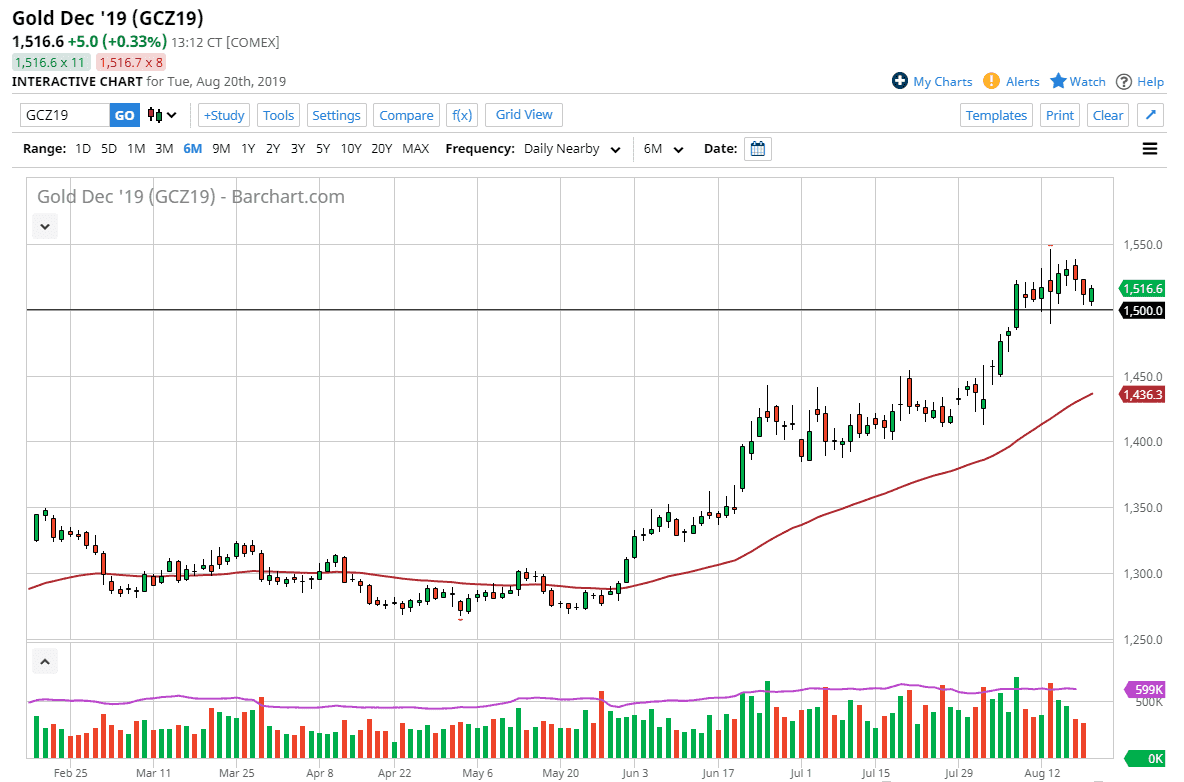Select the 1Y range option
1184x782 pixels.
tap(248, 149)
